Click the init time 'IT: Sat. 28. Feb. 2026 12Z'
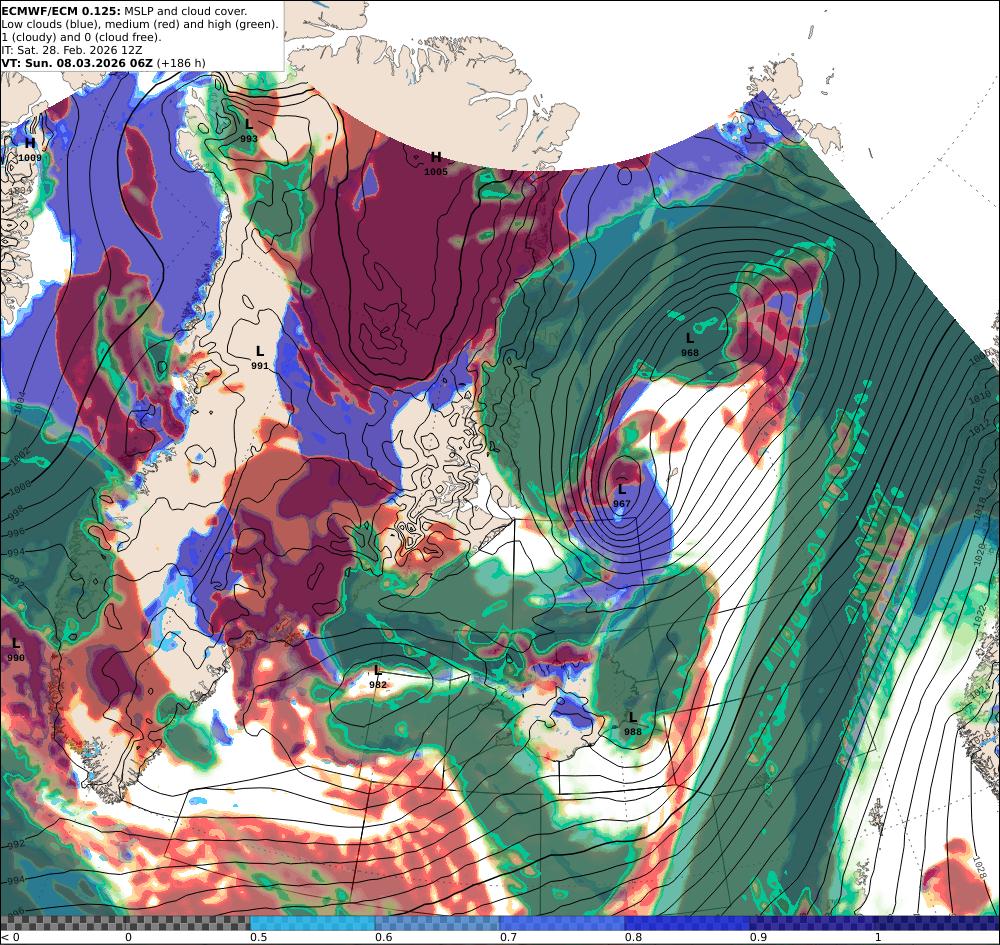The image size is (1000, 945). 72,50
